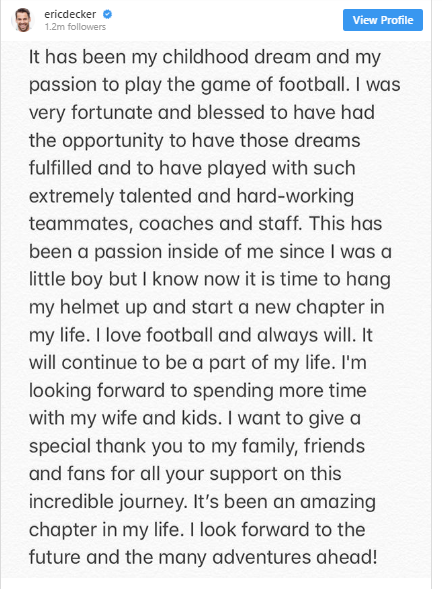Viewport: 442px width, 589px height.
Task: Click the word 'hard-working' in the post
Action: pyautogui.click(x=295, y=196)
